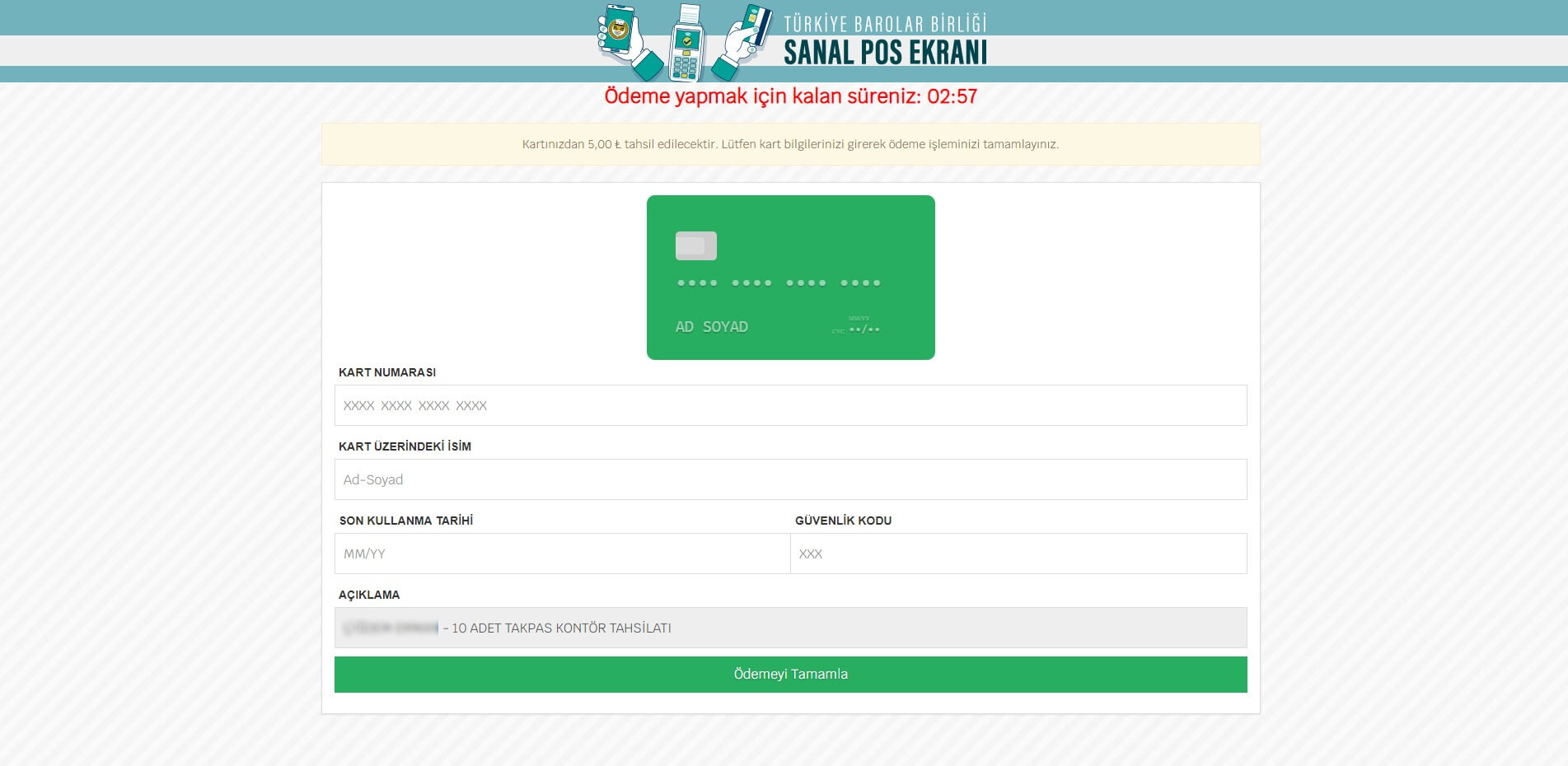Screen dimensions: 1568x766
Task: Click the expiry date placeholder on card
Action: [864, 329]
